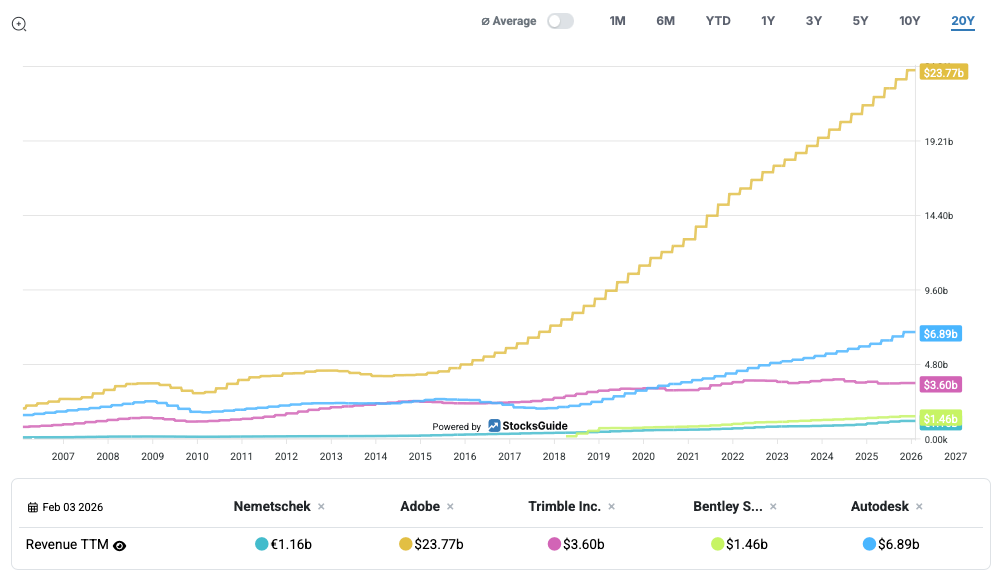Toggle the Average switch
Screen dimensions: 995x576
click(x=560, y=21)
